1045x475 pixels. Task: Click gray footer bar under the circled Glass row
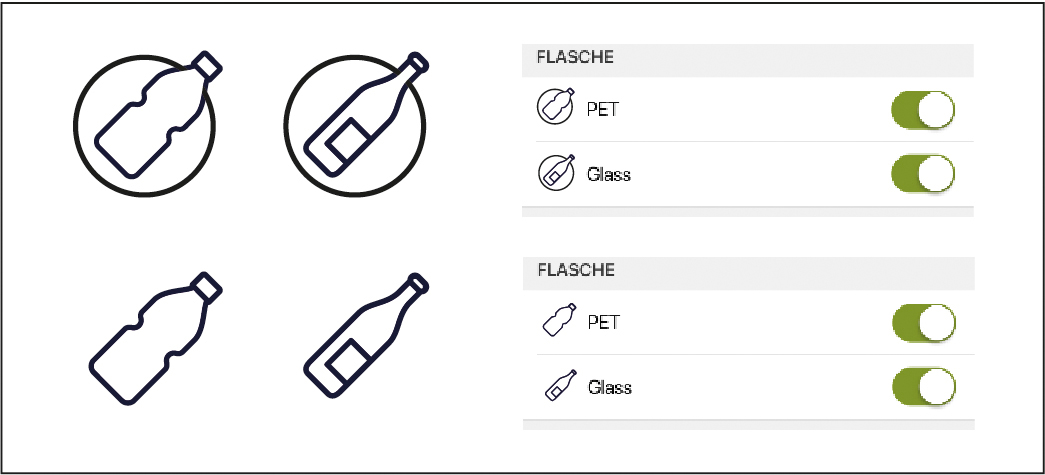coord(748,212)
